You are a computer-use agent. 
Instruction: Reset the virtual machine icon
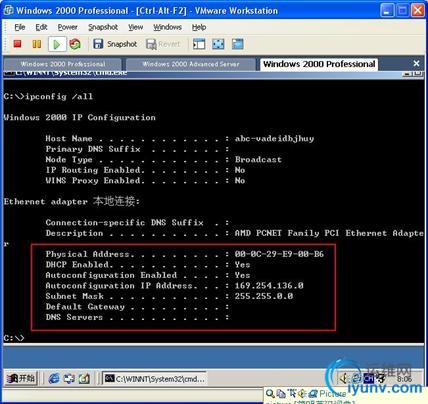[75, 44]
